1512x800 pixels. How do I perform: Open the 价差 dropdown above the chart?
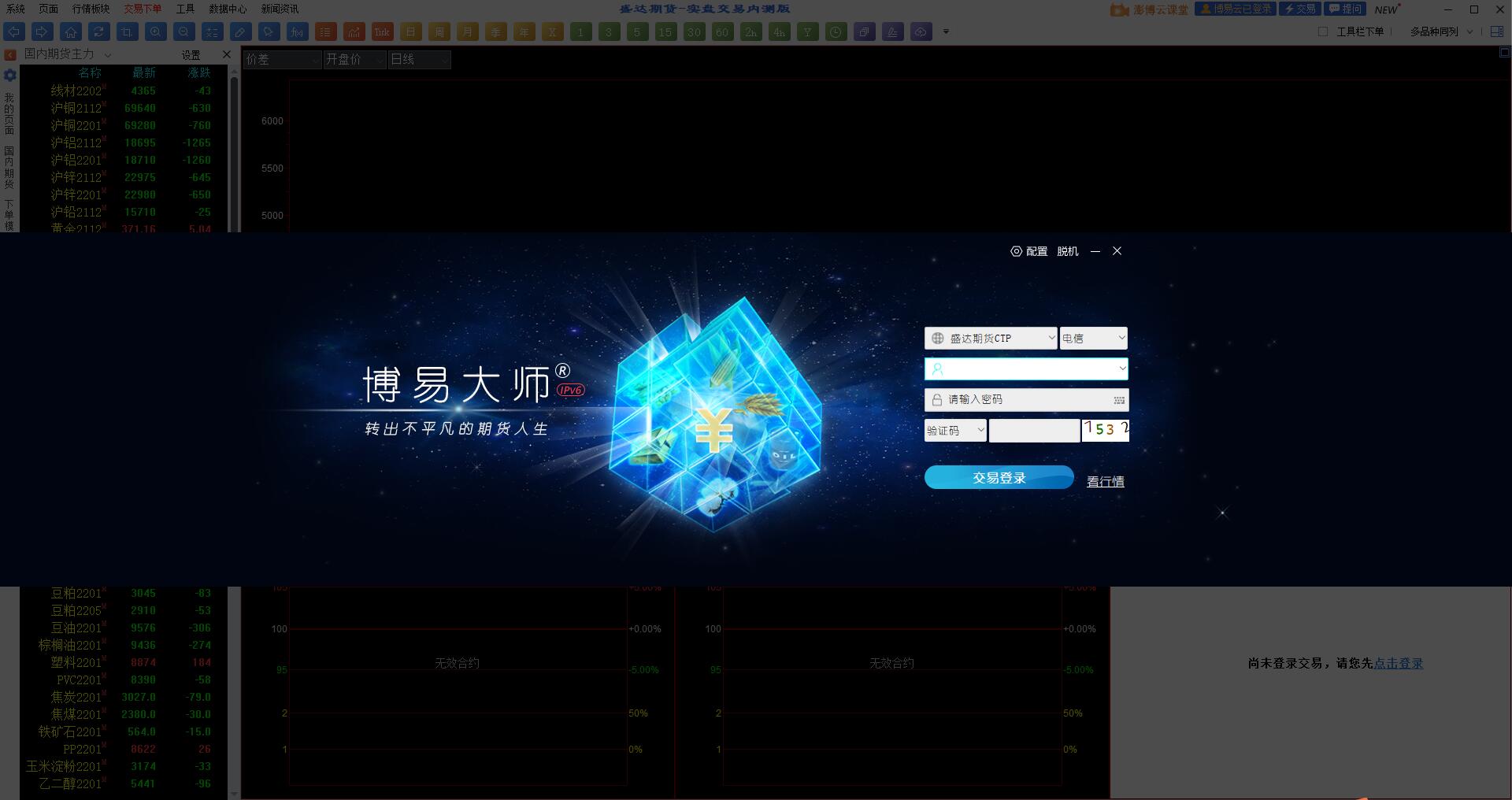(x=282, y=59)
